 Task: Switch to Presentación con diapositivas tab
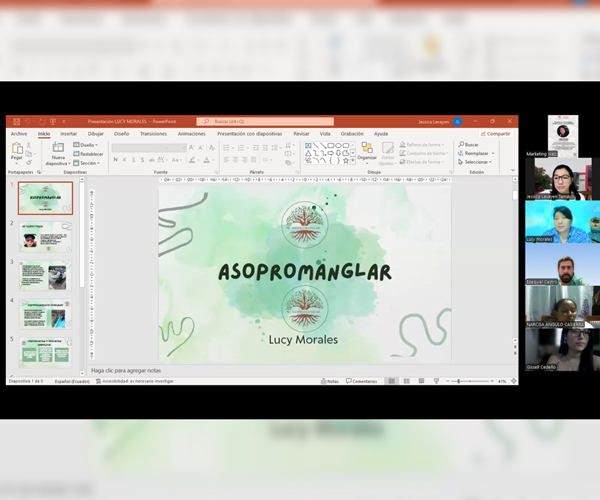click(249, 134)
